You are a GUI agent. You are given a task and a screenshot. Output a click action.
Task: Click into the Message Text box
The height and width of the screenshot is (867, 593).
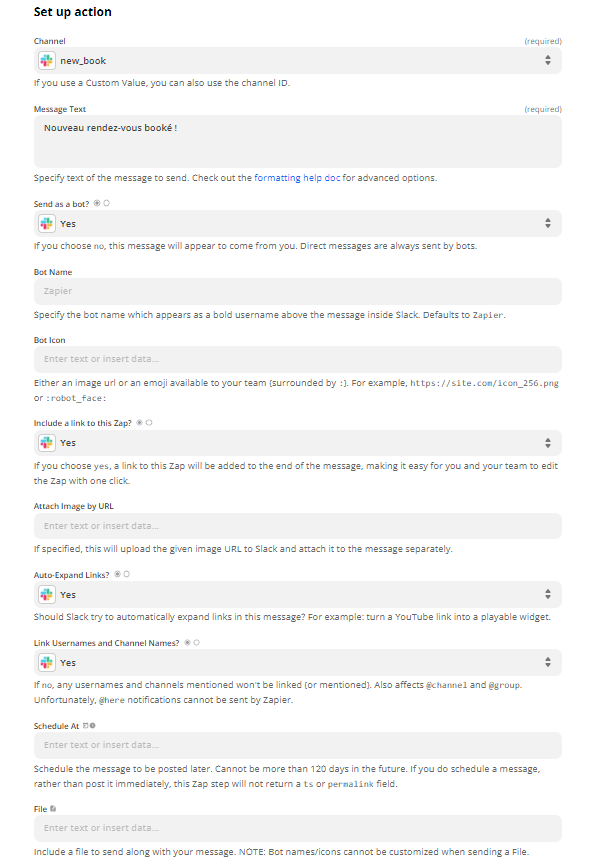click(x=298, y=142)
